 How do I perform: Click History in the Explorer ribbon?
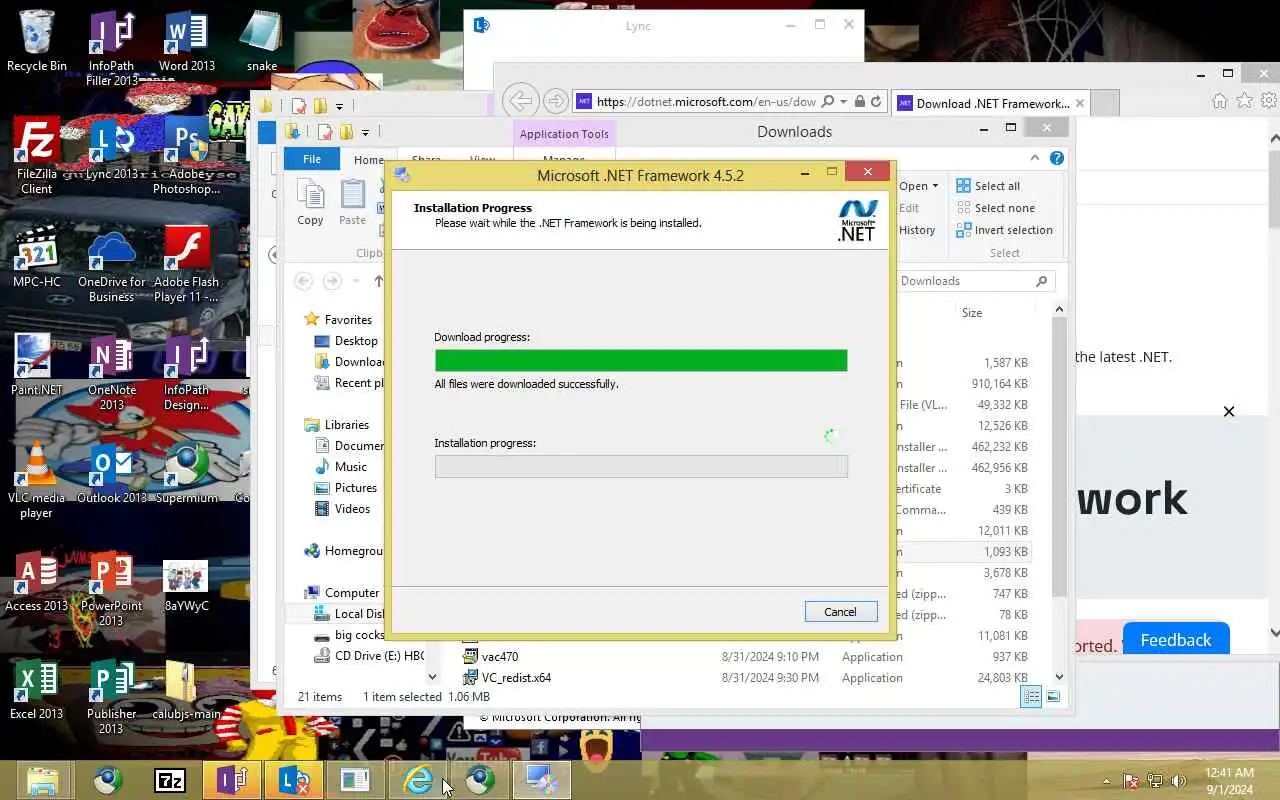(917, 230)
